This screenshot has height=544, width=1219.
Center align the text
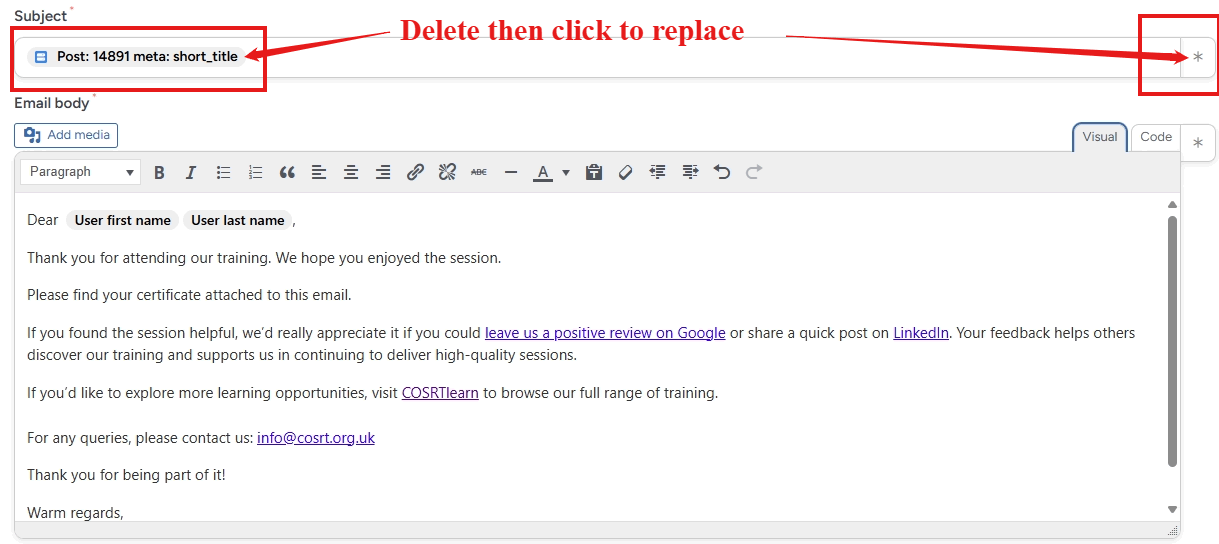(x=351, y=172)
